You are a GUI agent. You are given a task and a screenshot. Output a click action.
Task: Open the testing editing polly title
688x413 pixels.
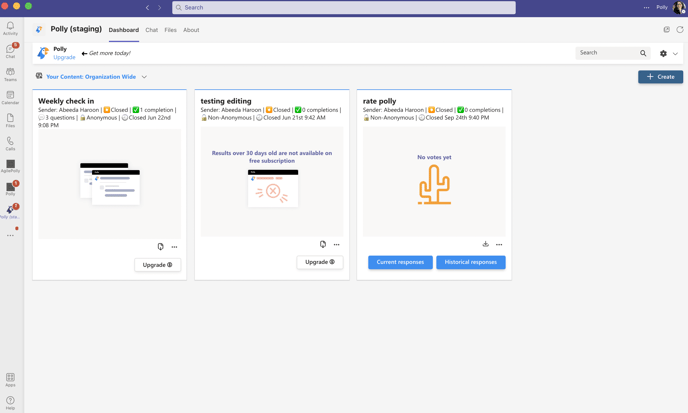click(x=226, y=101)
